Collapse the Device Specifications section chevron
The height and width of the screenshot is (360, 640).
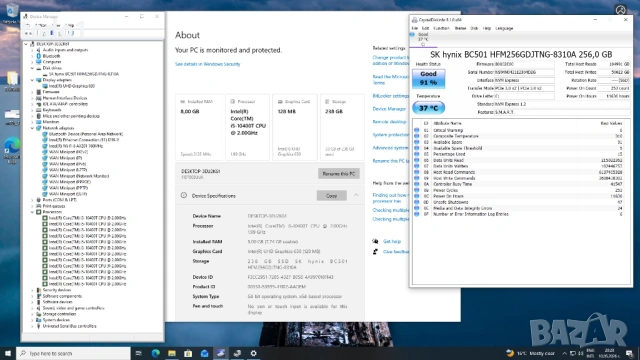tap(356, 196)
